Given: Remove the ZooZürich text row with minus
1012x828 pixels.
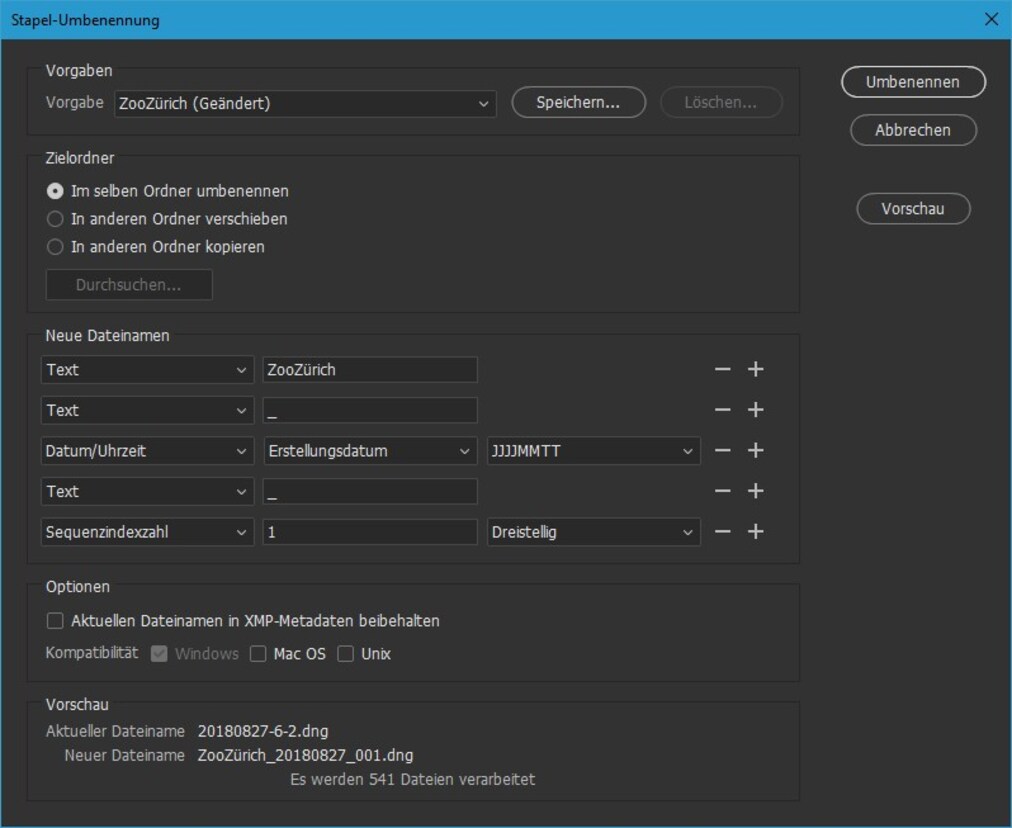Looking at the screenshot, I should click(x=722, y=370).
